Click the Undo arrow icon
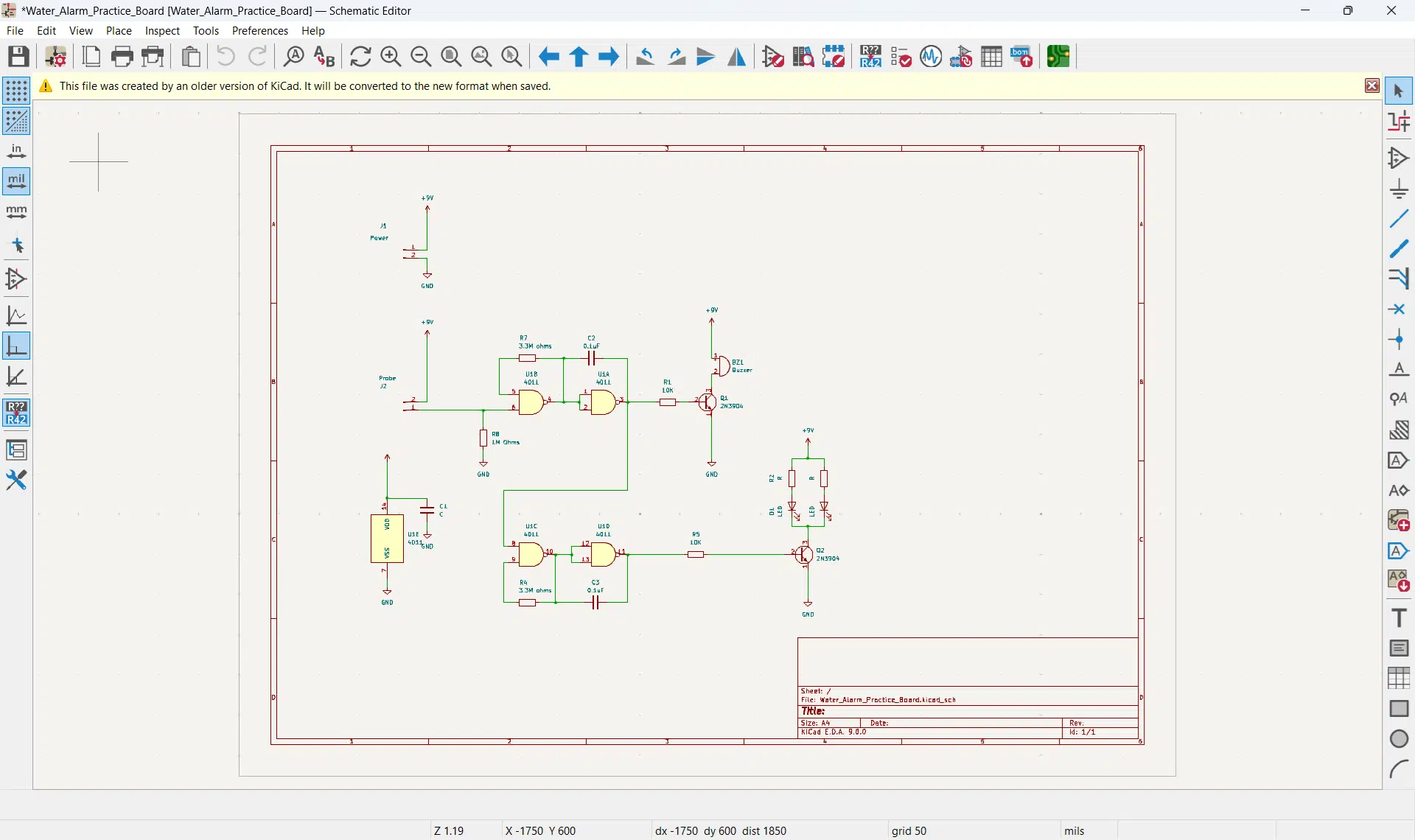 [226, 57]
